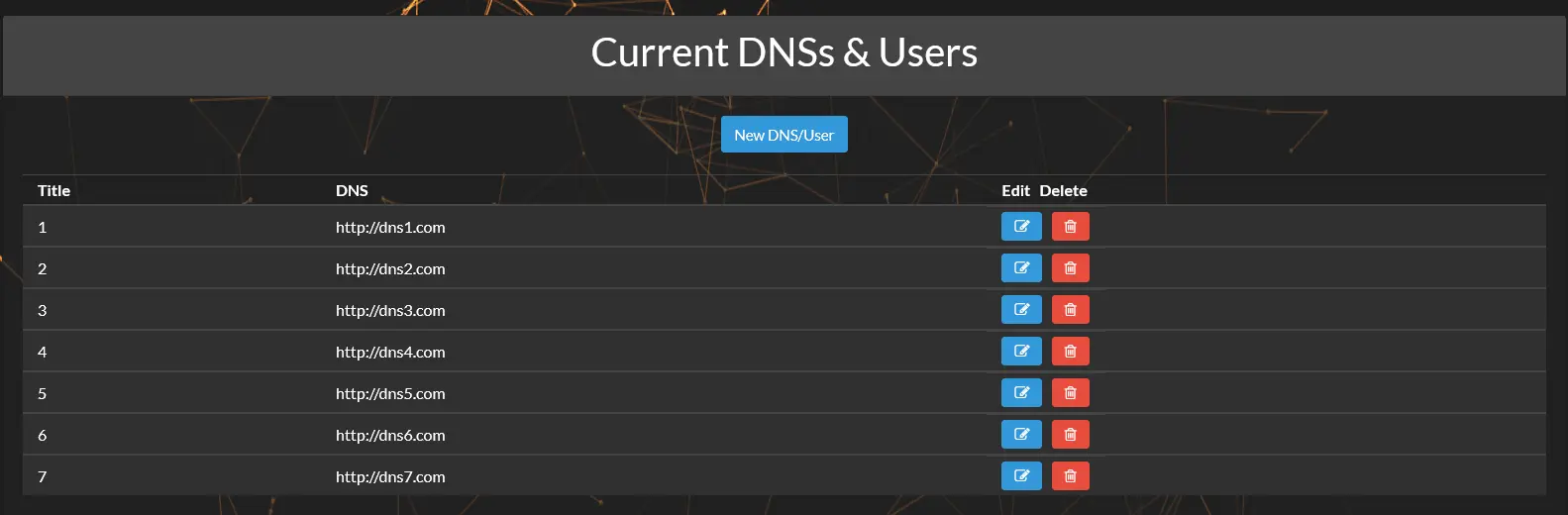Remove the dns3.com entry
The image size is (1568, 515).
tap(1070, 310)
